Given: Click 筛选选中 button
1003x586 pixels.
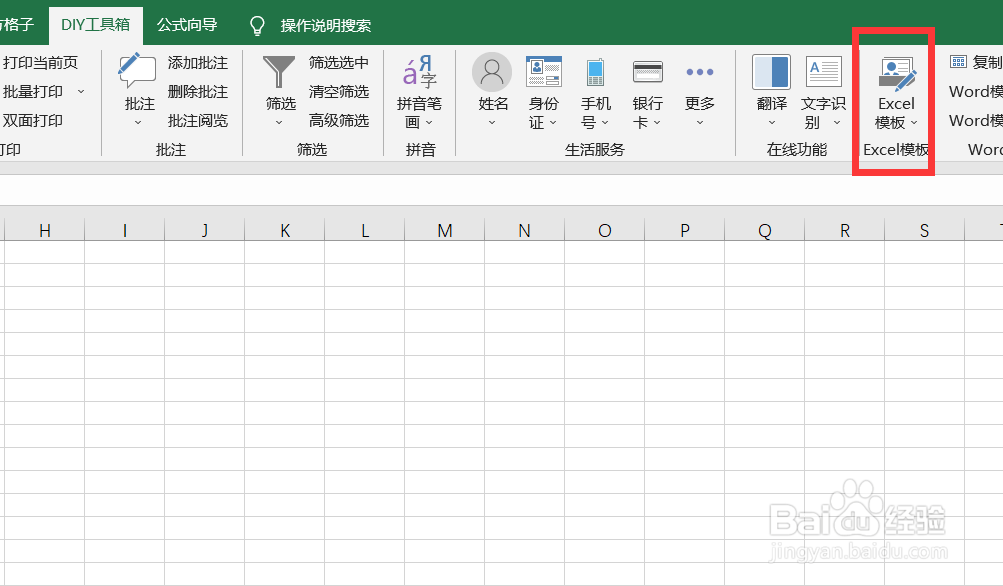Looking at the screenshot, I should (x=339, y=63).
